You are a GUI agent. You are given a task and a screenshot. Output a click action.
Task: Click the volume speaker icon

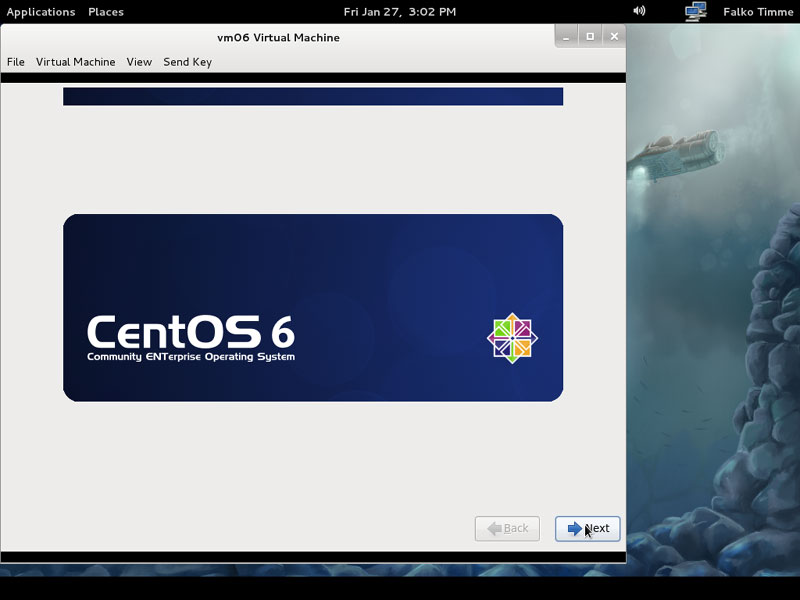[639, 11]
